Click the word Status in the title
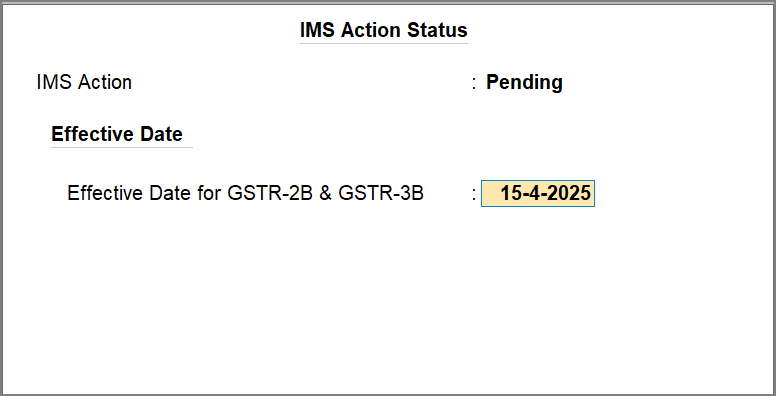 (437, 30)
